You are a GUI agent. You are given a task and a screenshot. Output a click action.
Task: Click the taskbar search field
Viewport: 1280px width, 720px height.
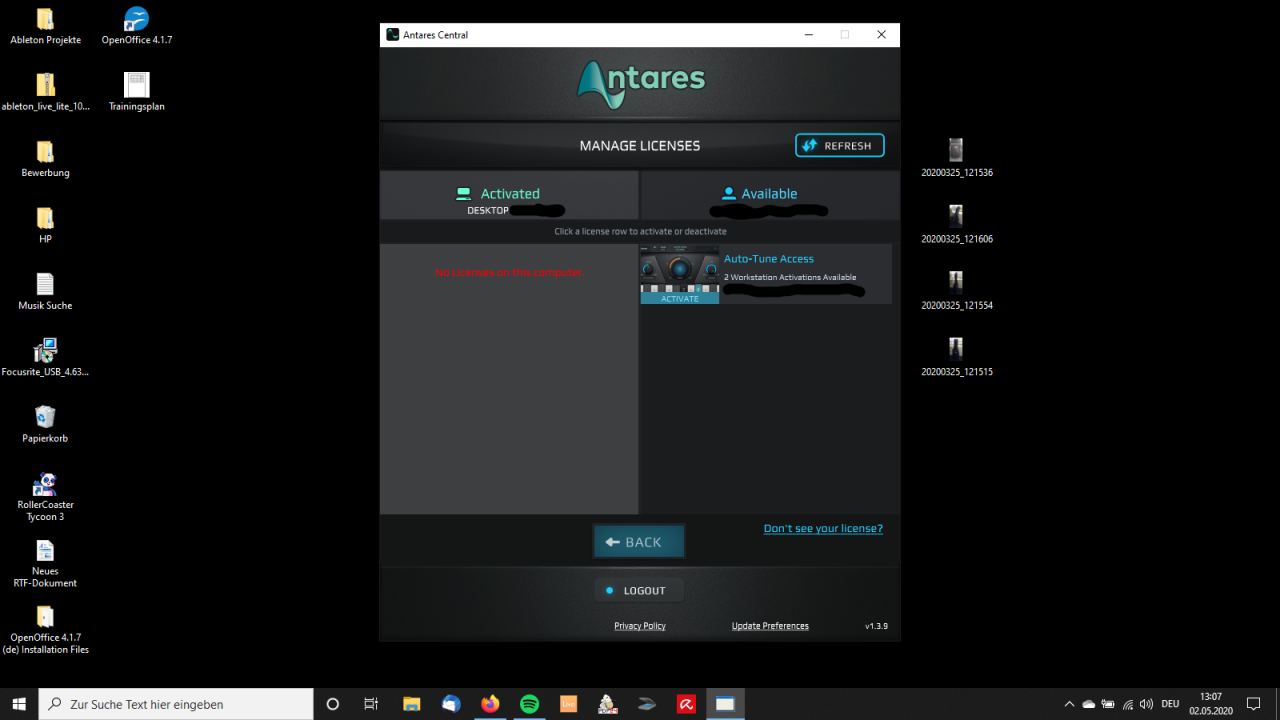(x=176, y=704)
